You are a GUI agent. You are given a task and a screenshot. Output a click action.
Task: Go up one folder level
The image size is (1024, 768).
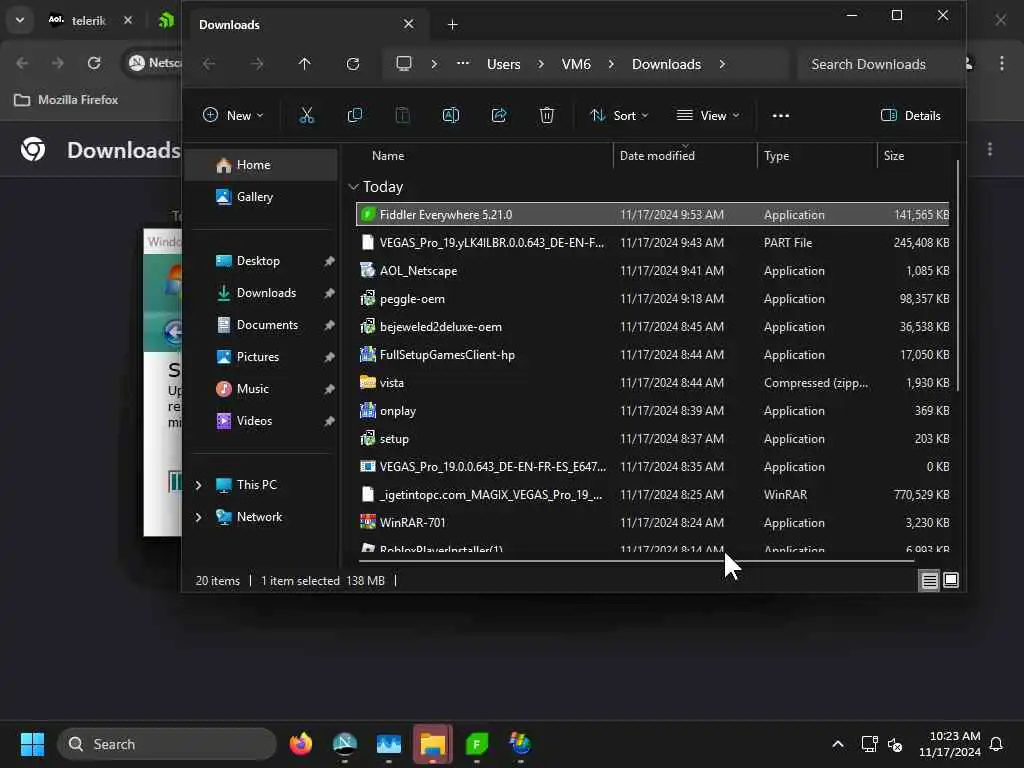pyautogui.click(x=304, y=64)
